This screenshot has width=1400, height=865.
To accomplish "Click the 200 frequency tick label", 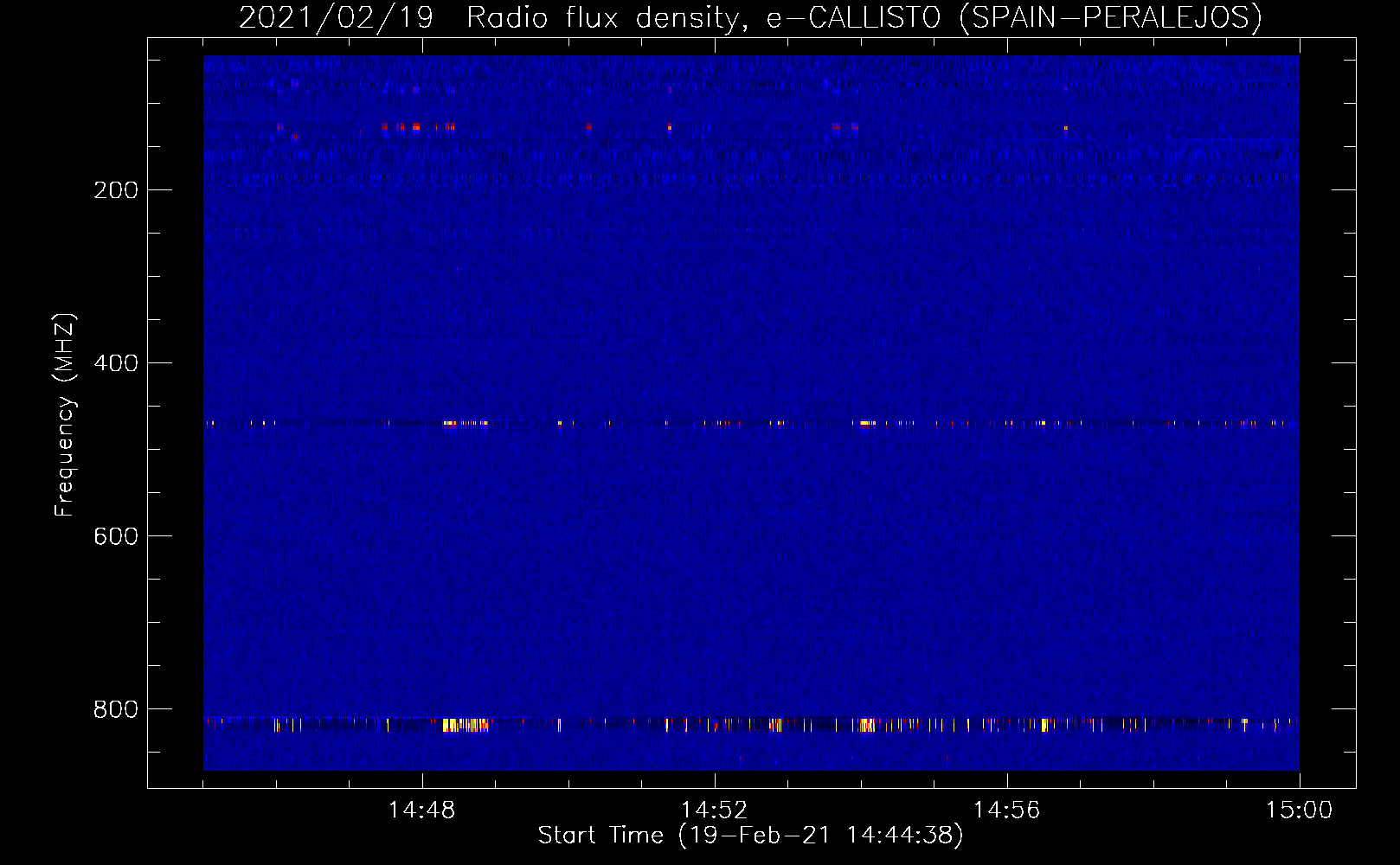I will tap(116, 190).
